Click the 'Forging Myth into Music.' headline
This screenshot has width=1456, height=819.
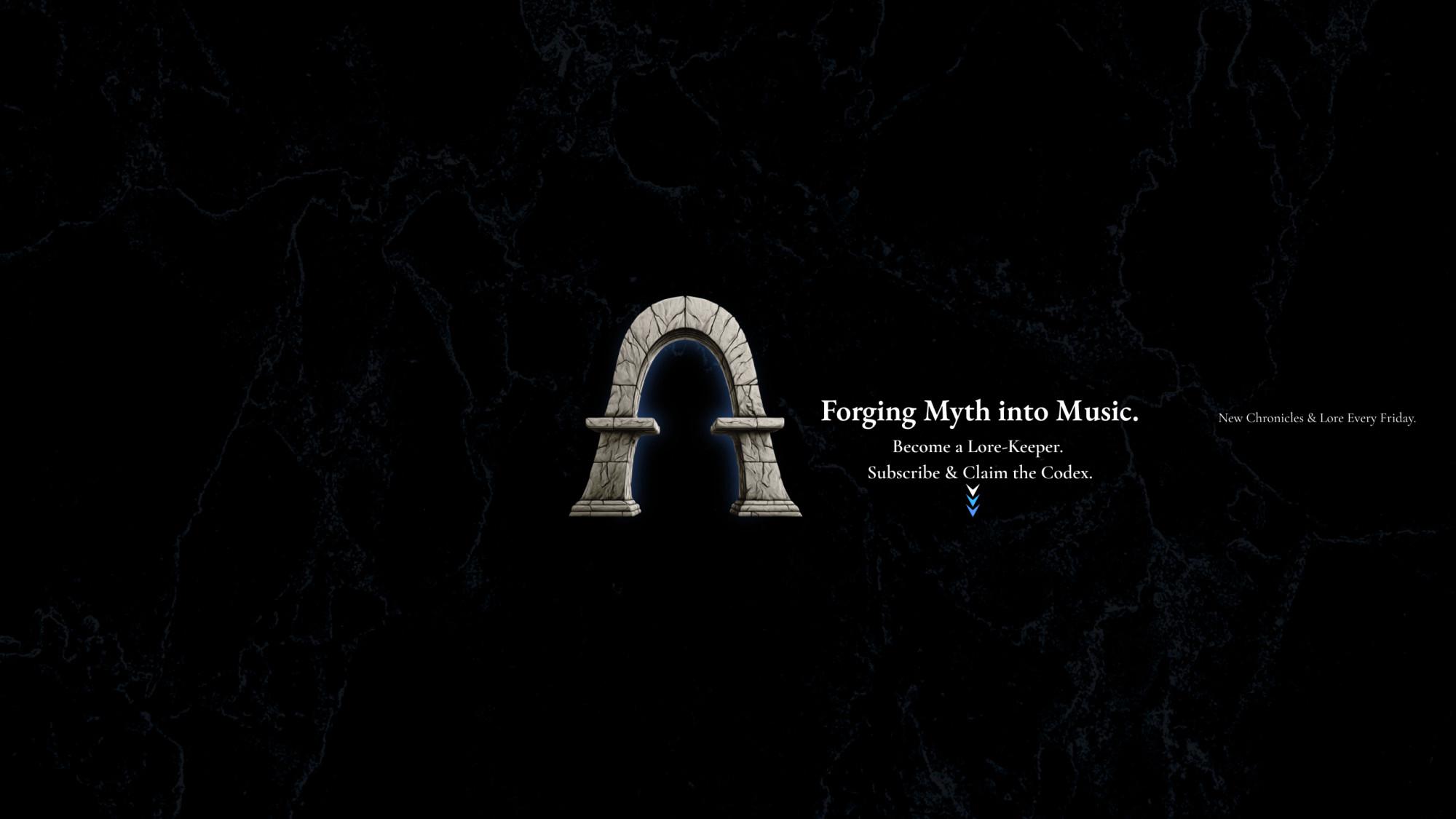click(x=979, y=411)
